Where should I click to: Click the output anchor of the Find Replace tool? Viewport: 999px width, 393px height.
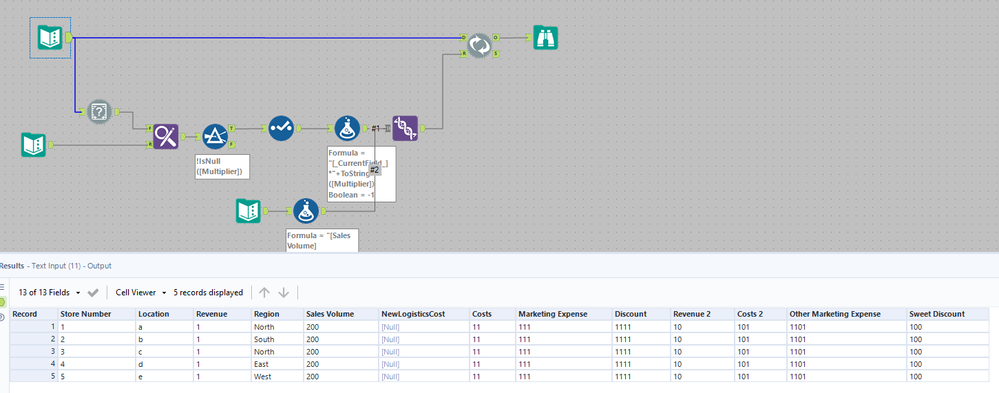[x=182, y=136]
